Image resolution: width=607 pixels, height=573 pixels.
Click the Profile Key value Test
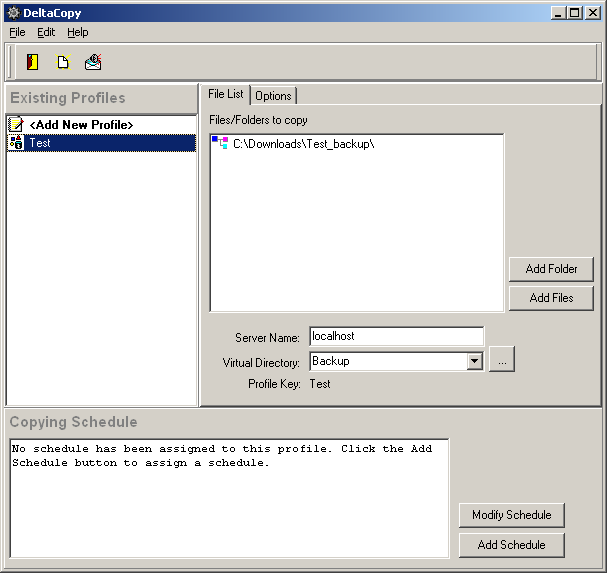320,384
